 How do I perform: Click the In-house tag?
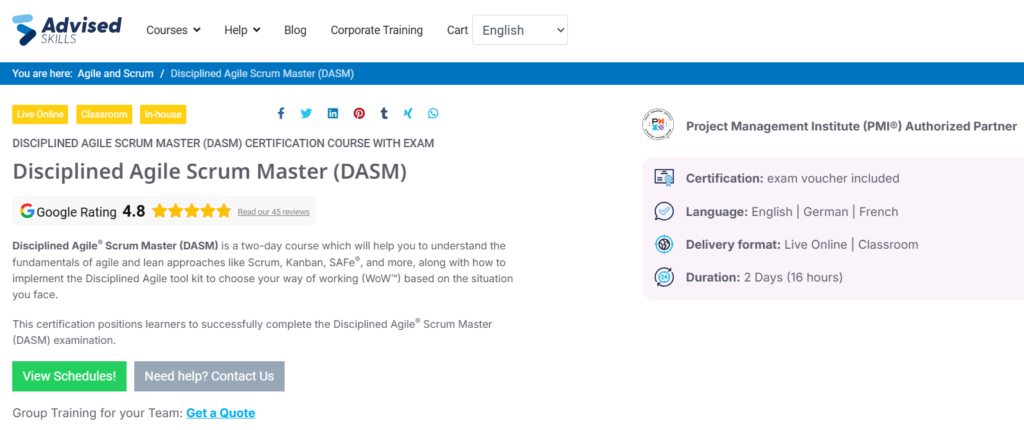[x=163, y=114]
